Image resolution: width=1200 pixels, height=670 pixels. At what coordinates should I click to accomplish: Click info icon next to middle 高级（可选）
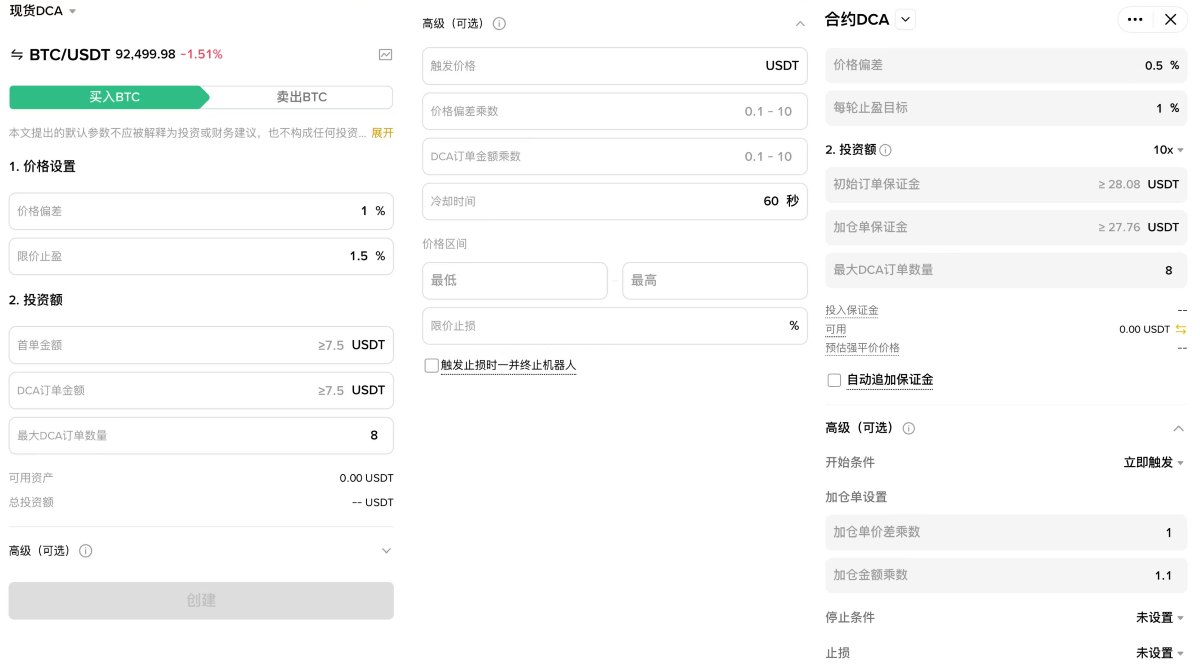(500, 23)
